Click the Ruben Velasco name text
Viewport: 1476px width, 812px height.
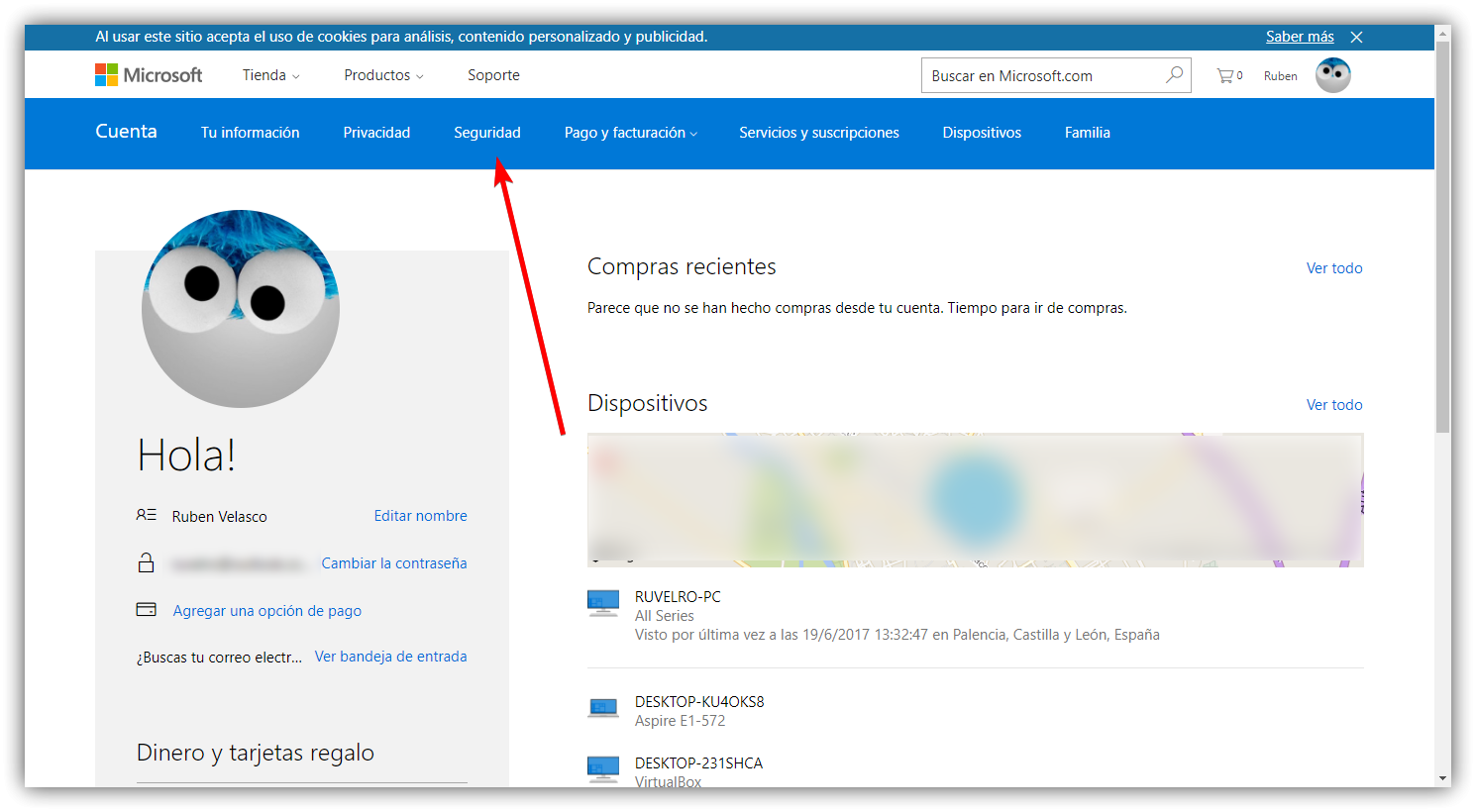click(x=219, y=517)
